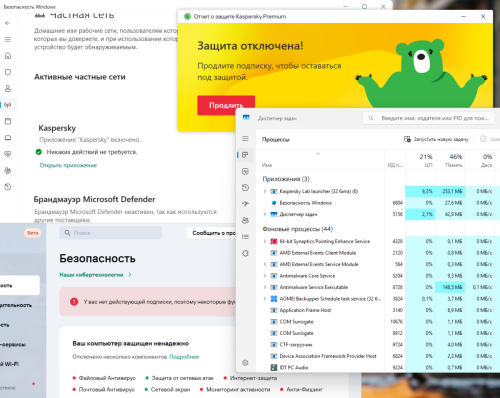Open Users page icon in Task Manager

click(x=245, y=220)
